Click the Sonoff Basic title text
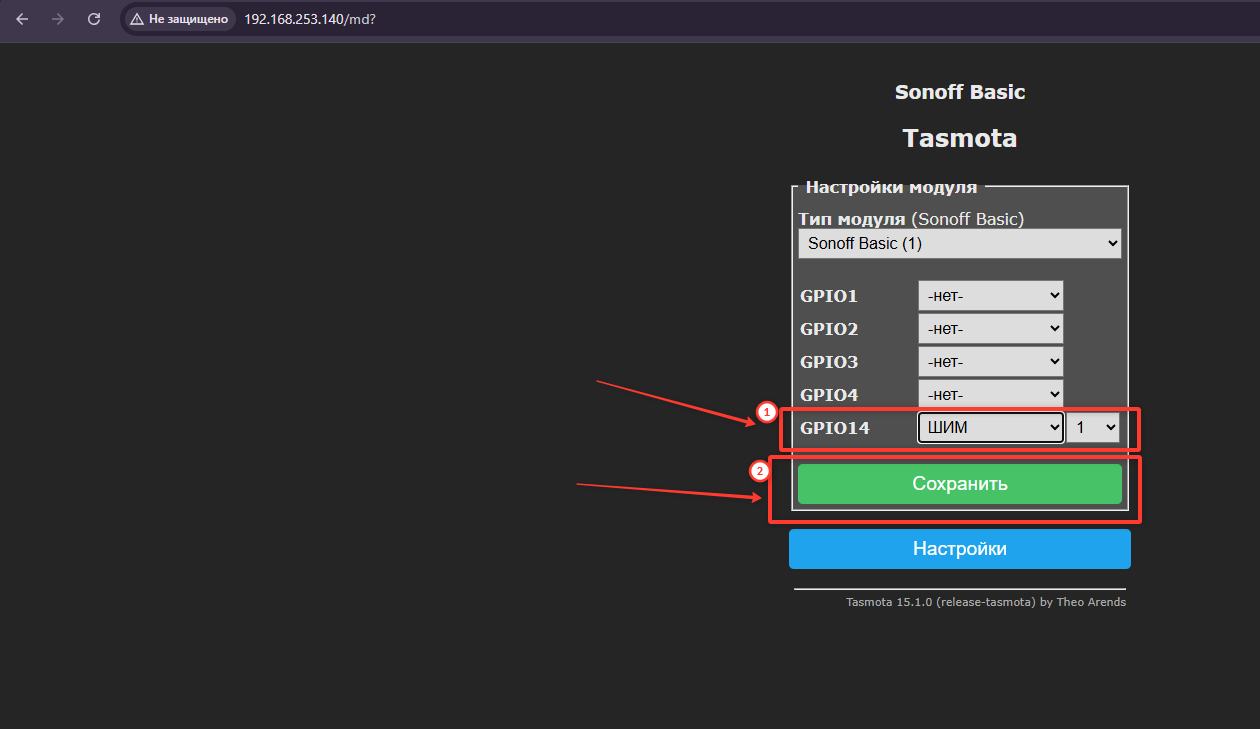The width and height of the screenshot is (1260, 729). tap(960, 92)
